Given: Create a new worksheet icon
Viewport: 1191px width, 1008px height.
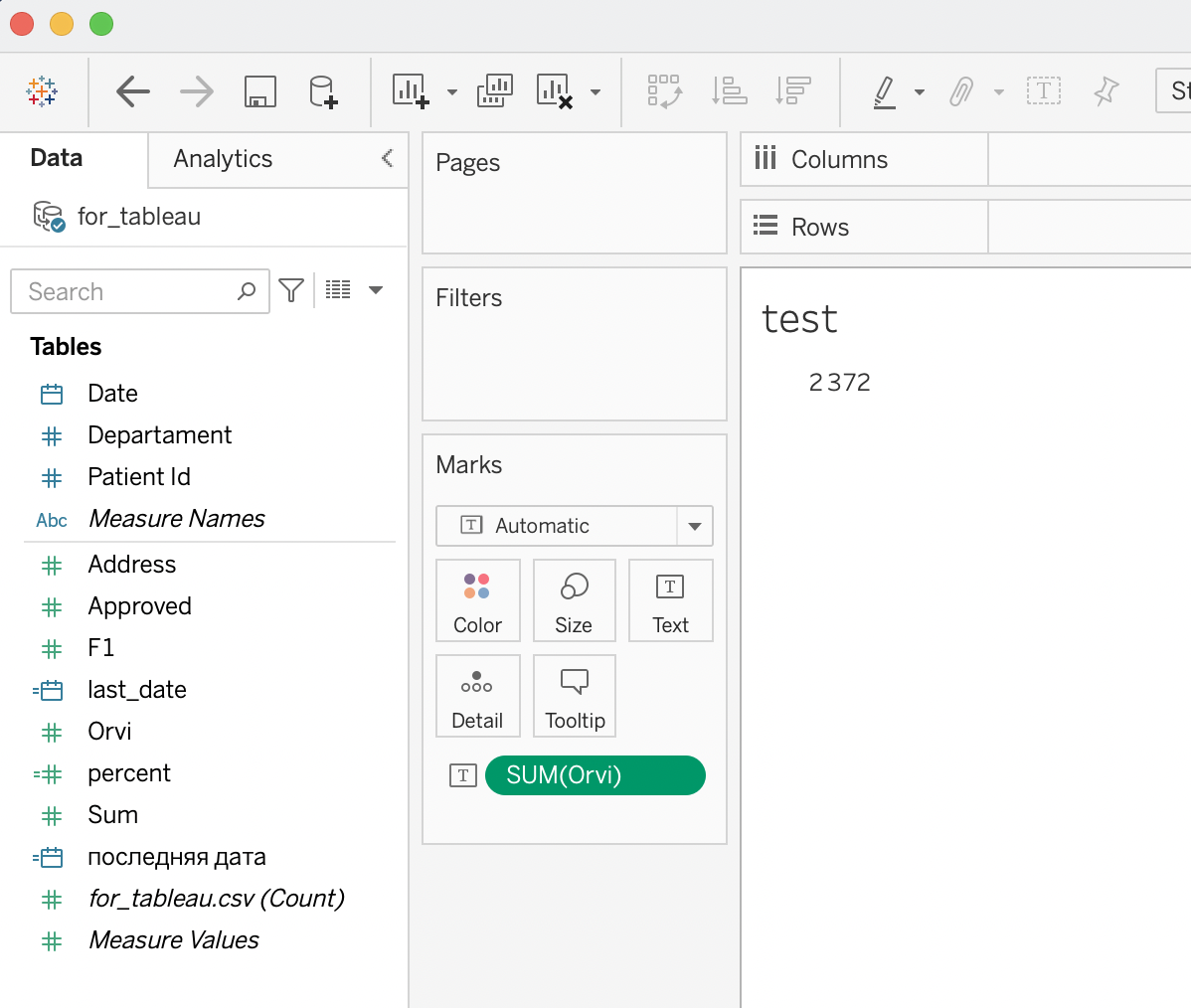Looking at the screenshot, I should [x=411, y=91].
